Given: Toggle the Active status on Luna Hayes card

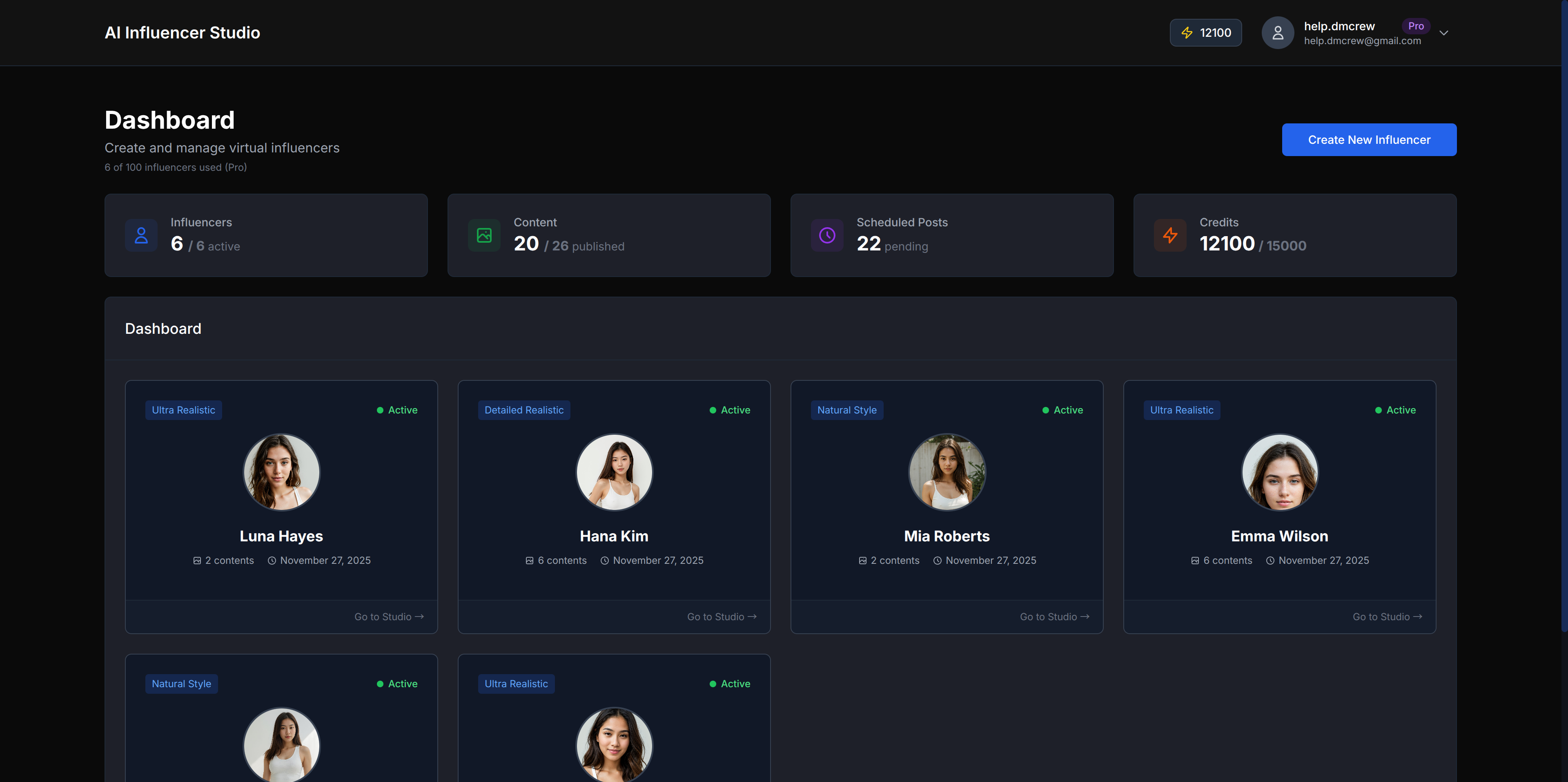Looking at the screenshot, I should (x=397, y=410).
